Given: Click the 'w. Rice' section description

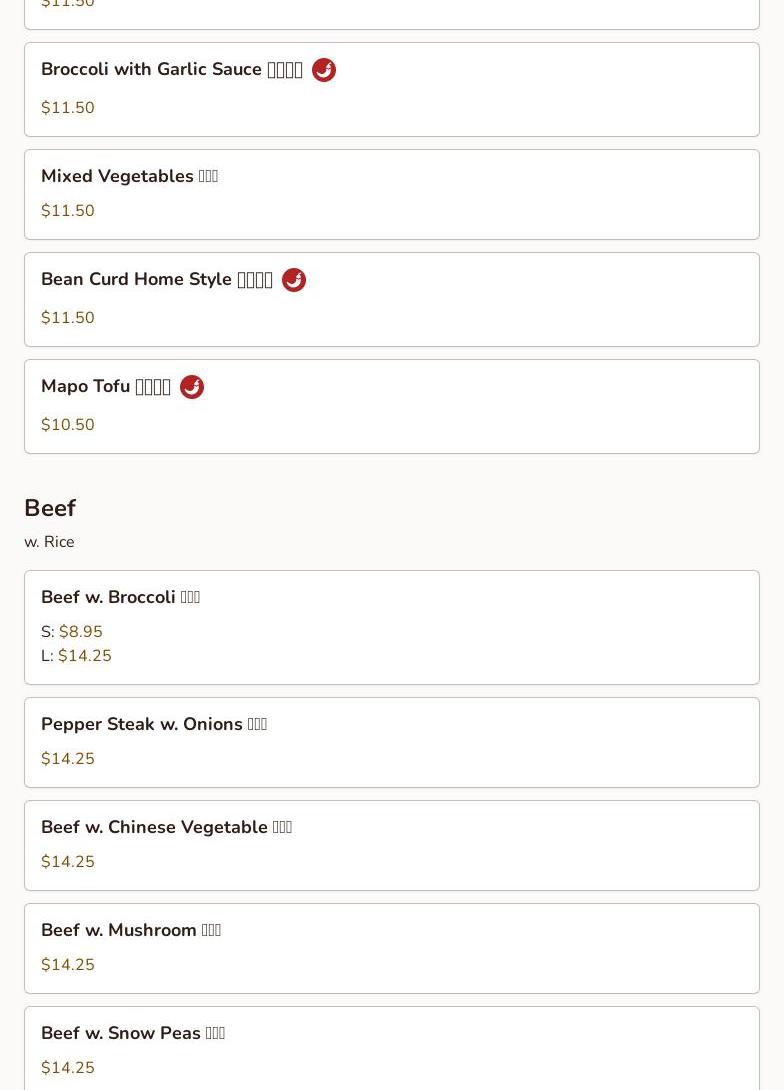Looking at the screenshot, I should 49,542.
